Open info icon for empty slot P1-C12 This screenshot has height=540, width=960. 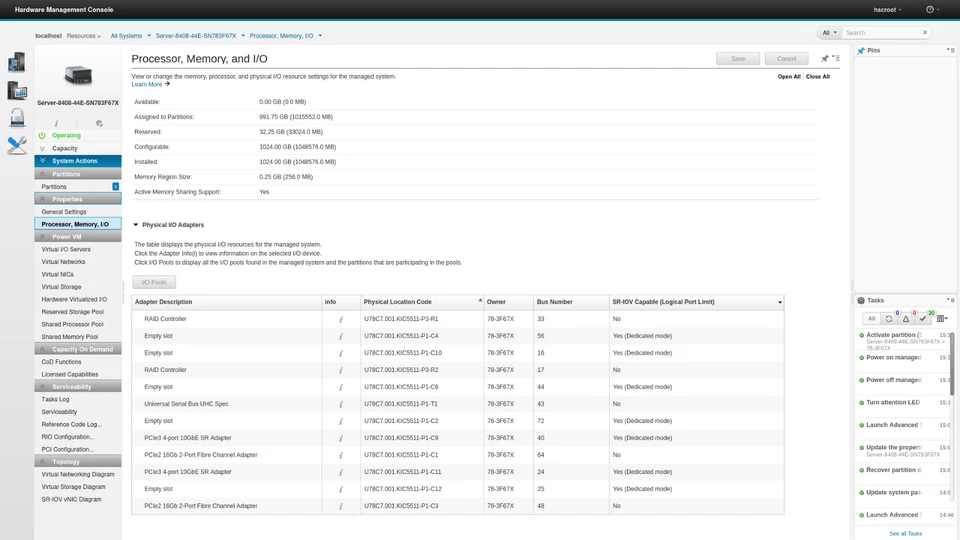[x=341, y=489]
